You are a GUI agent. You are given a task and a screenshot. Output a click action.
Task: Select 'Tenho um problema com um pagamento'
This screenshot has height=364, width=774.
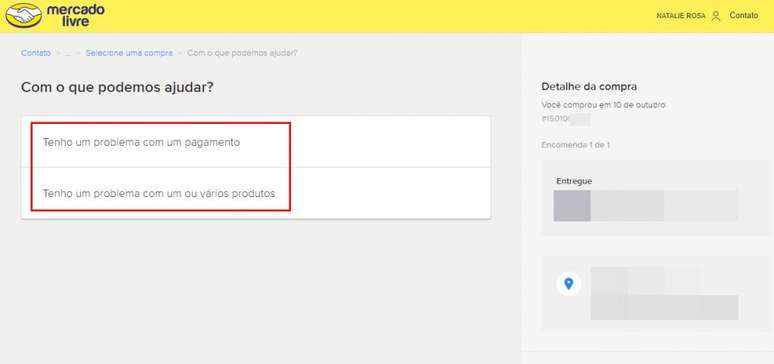click(x=256, y=142)
